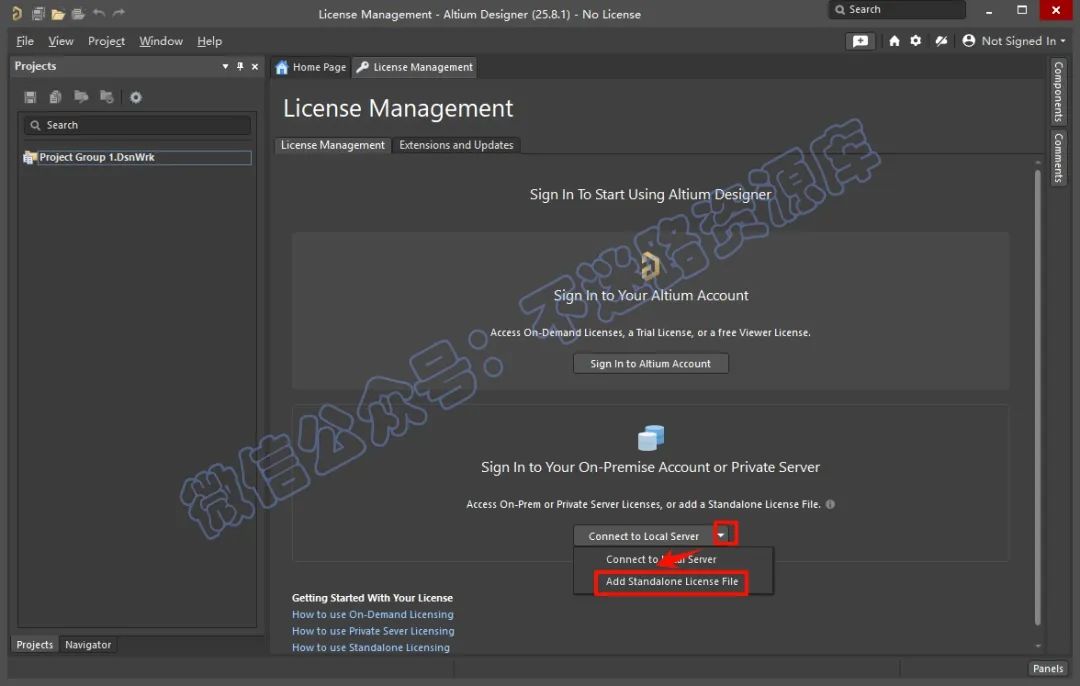1080x686 pixels.
Task: Select the License Management document tab
Action: tap(415, 67)
